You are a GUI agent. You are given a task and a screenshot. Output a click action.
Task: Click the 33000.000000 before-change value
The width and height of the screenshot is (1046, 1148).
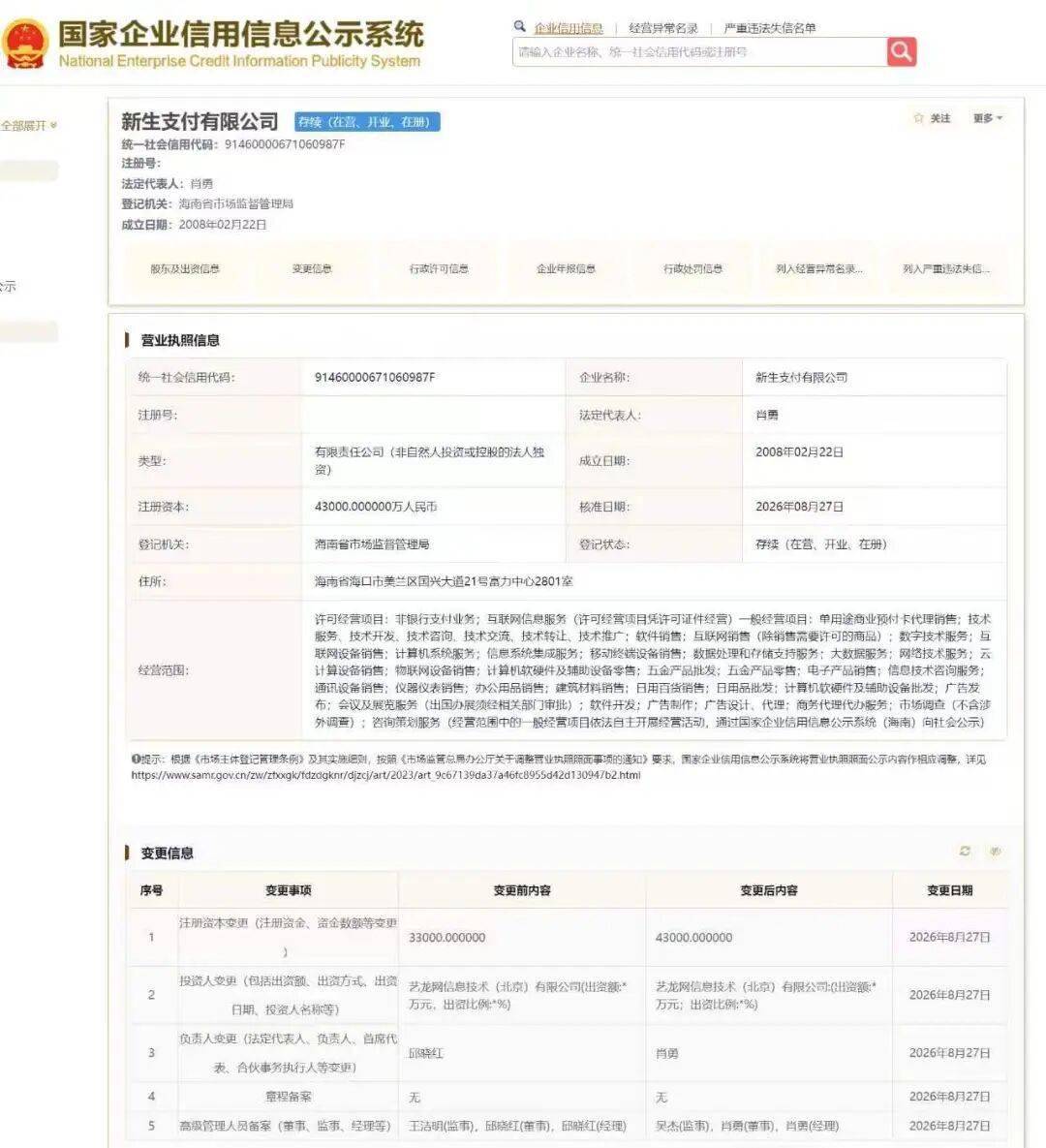446,937
